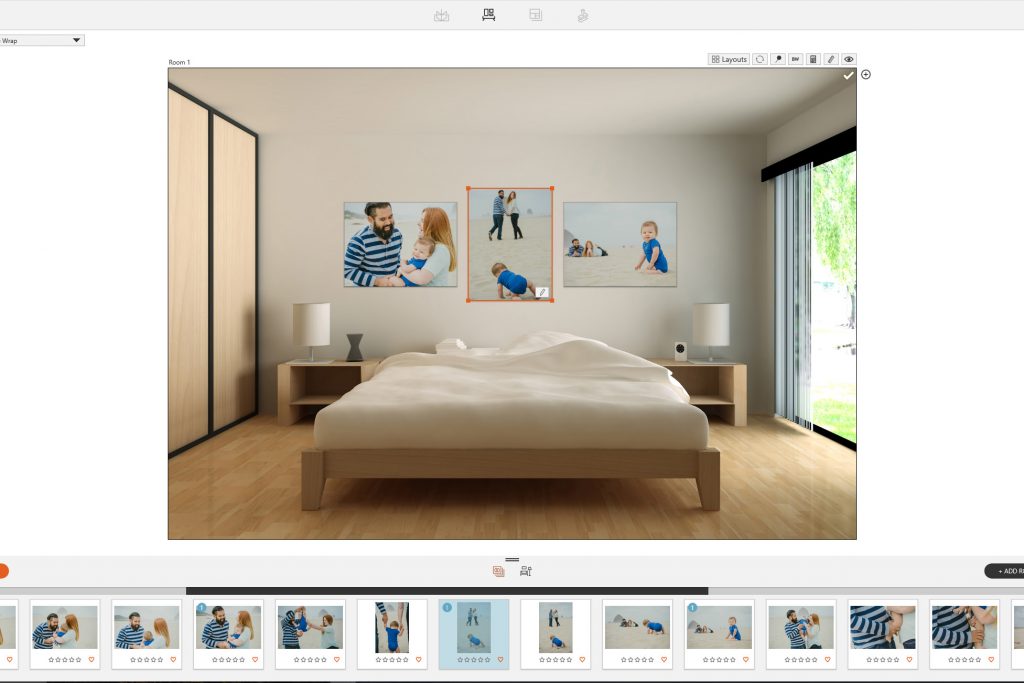Favorite the highlighted thumbnail with its heart
This screenshot has width=1024, height=683.
[x=500, y=659]
